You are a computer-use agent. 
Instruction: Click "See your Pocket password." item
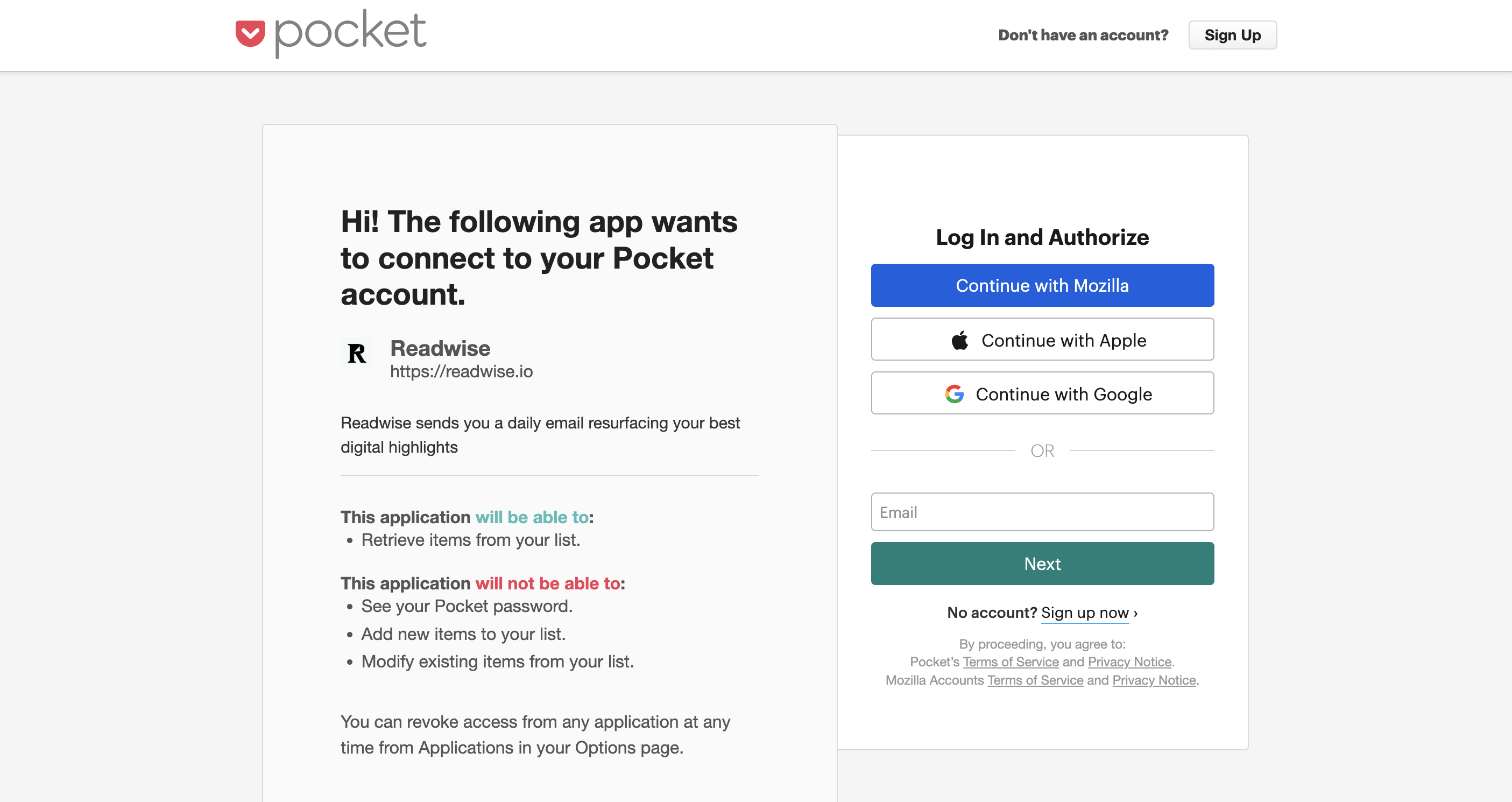coord(467,606)
